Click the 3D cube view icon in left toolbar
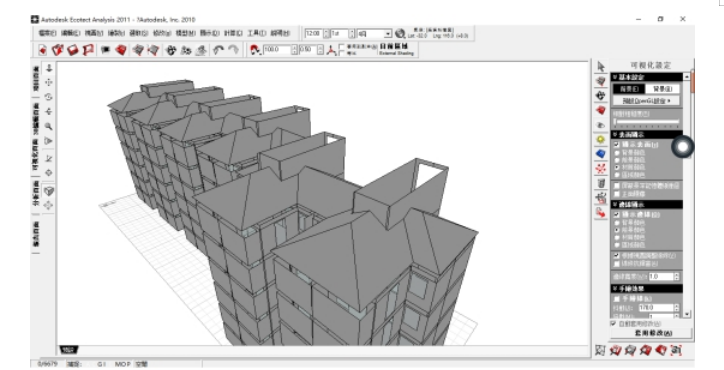 [48, 191]
